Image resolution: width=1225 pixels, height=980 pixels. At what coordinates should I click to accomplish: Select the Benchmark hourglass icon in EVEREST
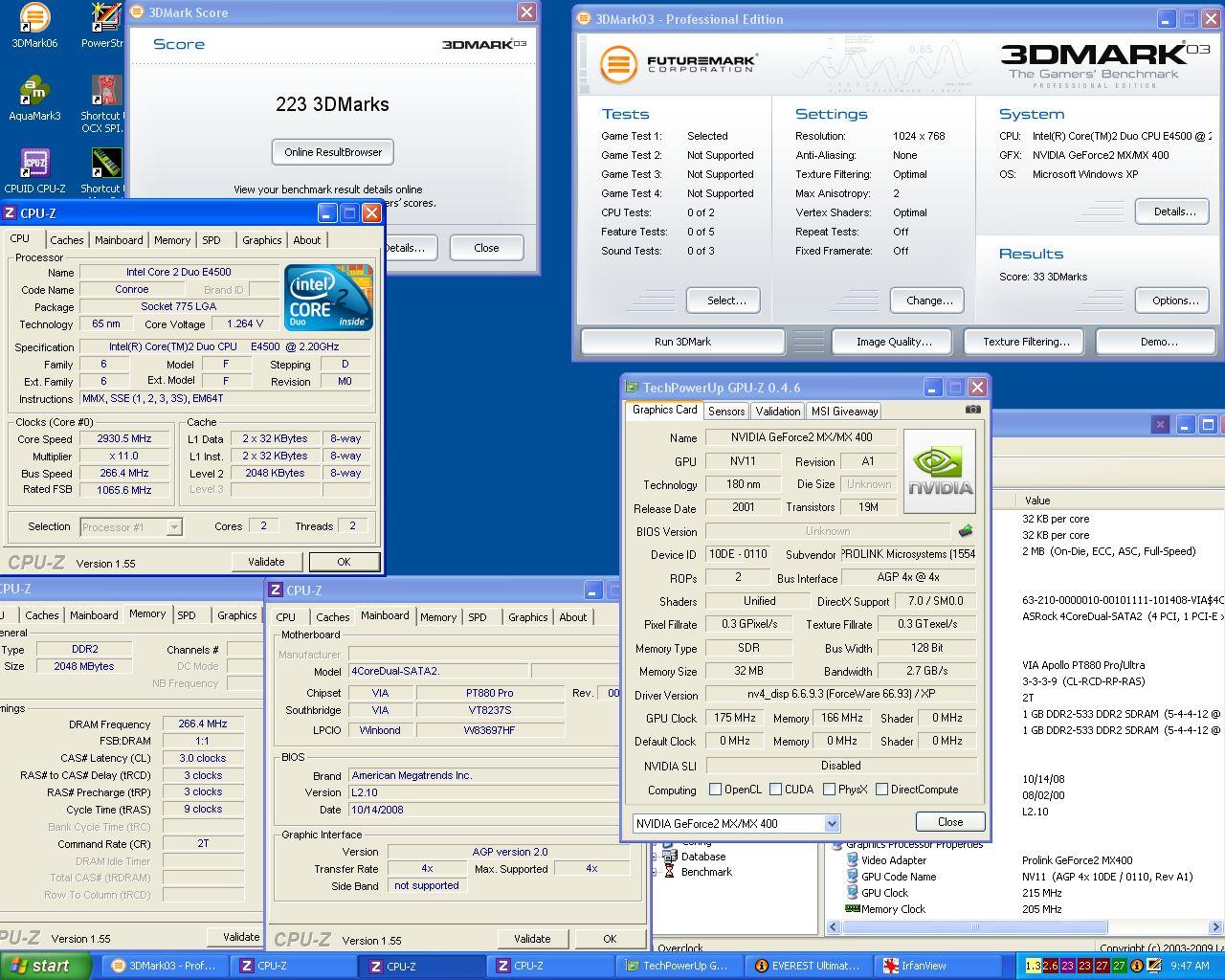[x=671, y=872]
